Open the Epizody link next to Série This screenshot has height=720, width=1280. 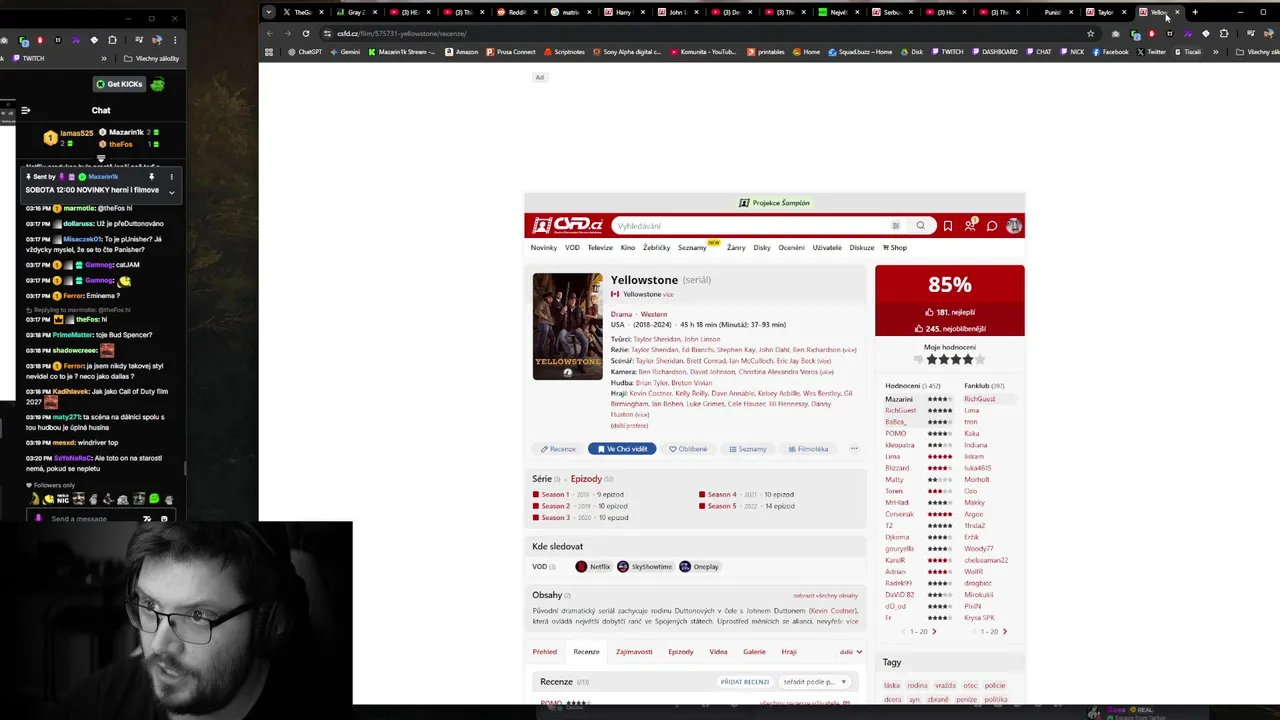point(586,479)
